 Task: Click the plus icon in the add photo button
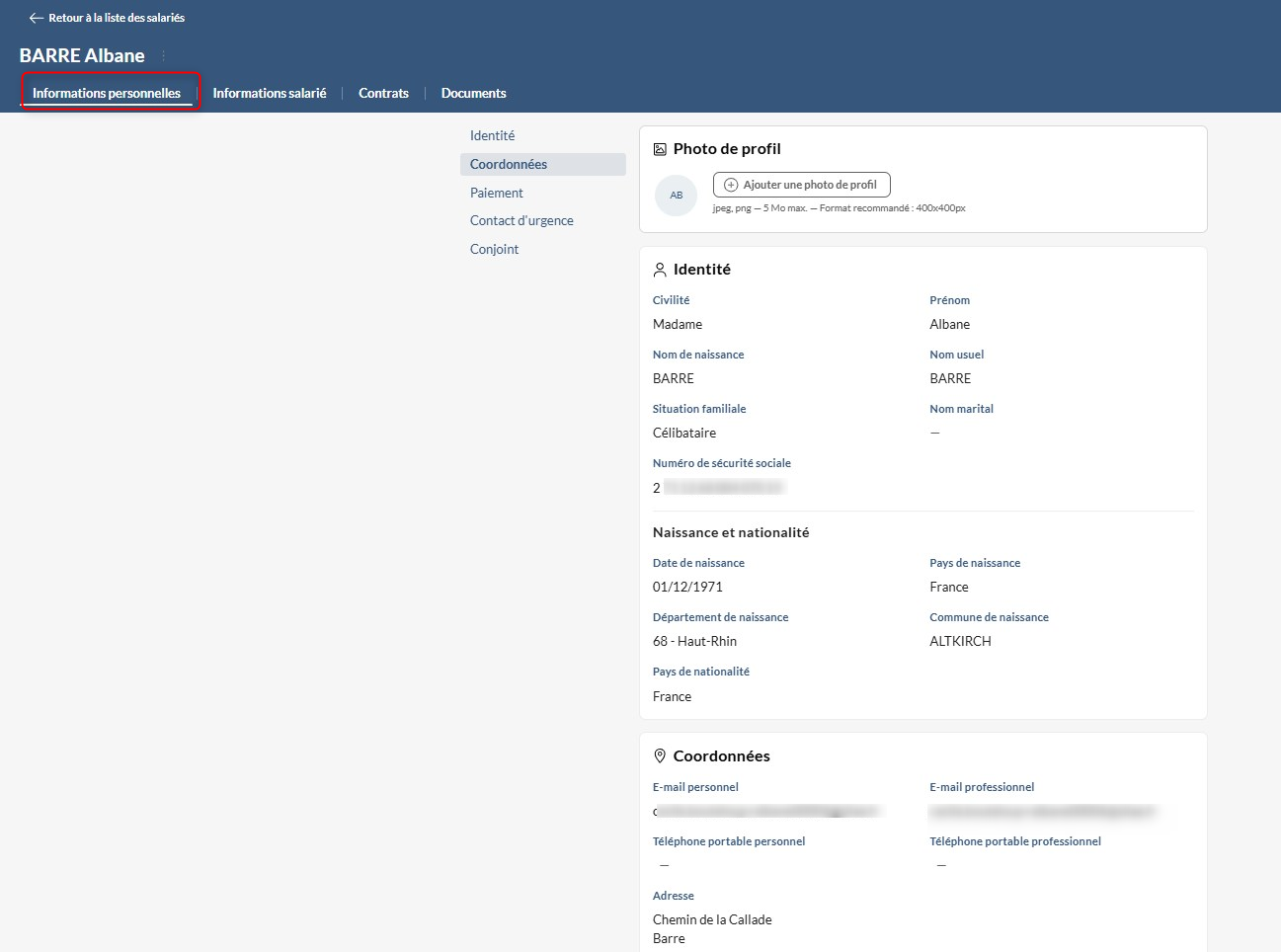[x=731, y=185]
